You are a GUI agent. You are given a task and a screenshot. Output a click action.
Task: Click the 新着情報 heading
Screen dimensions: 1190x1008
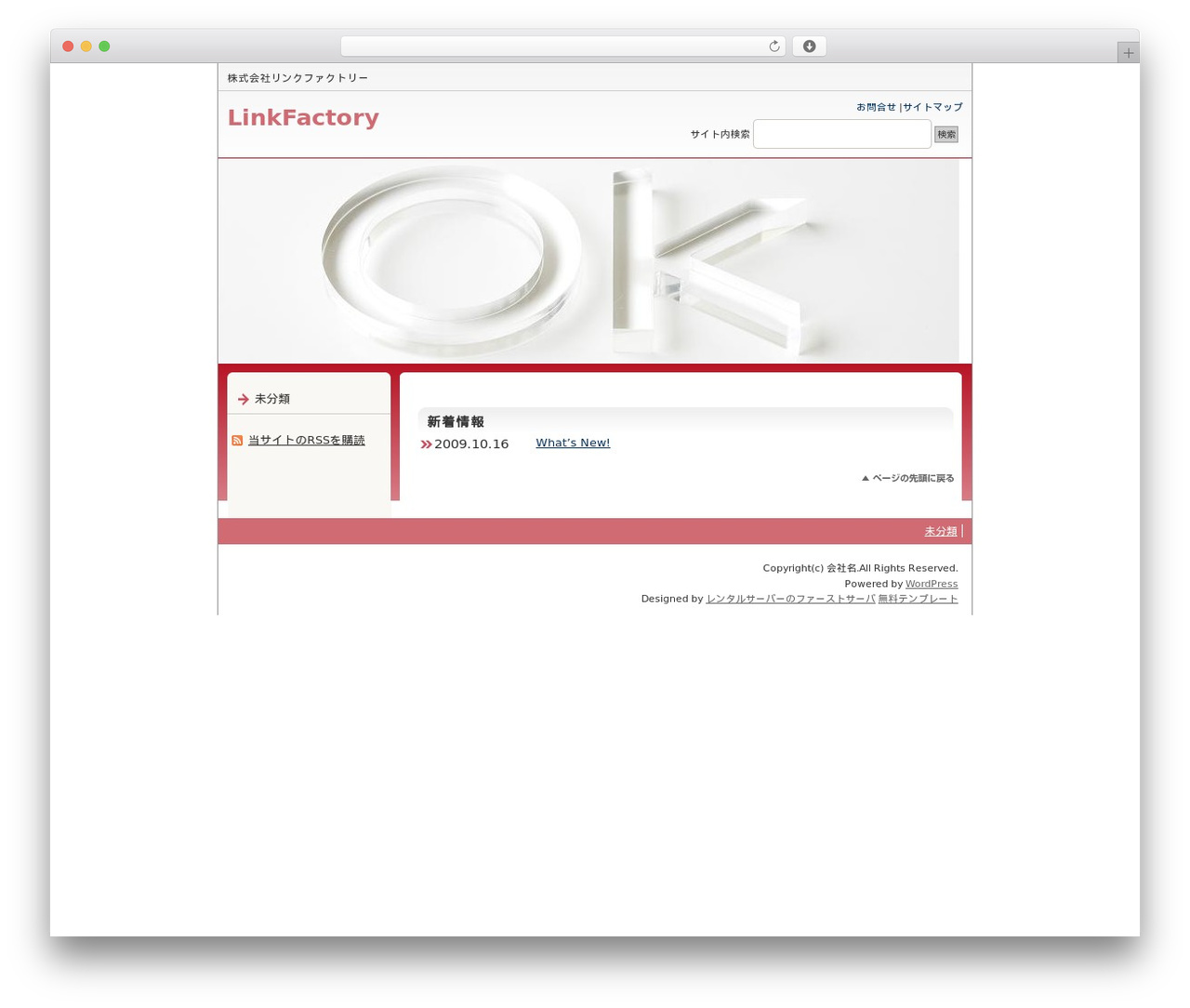(x=456, y=422)
